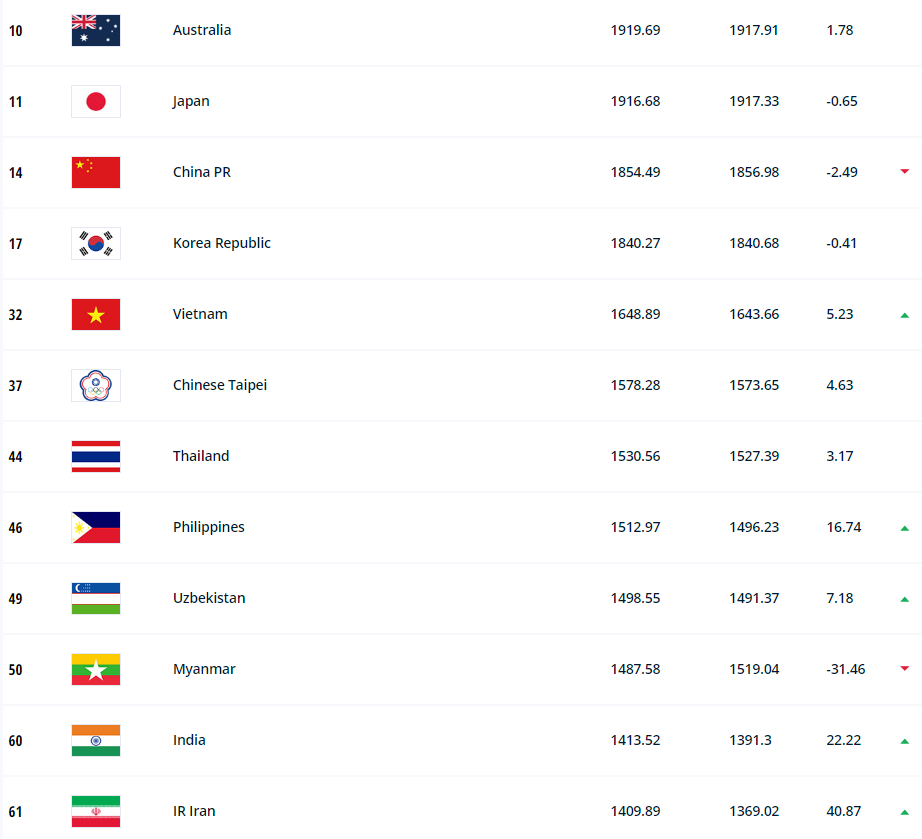922x839 pixels.
Task: Open the Uzbekistan team link
Action: pos(209,598)
